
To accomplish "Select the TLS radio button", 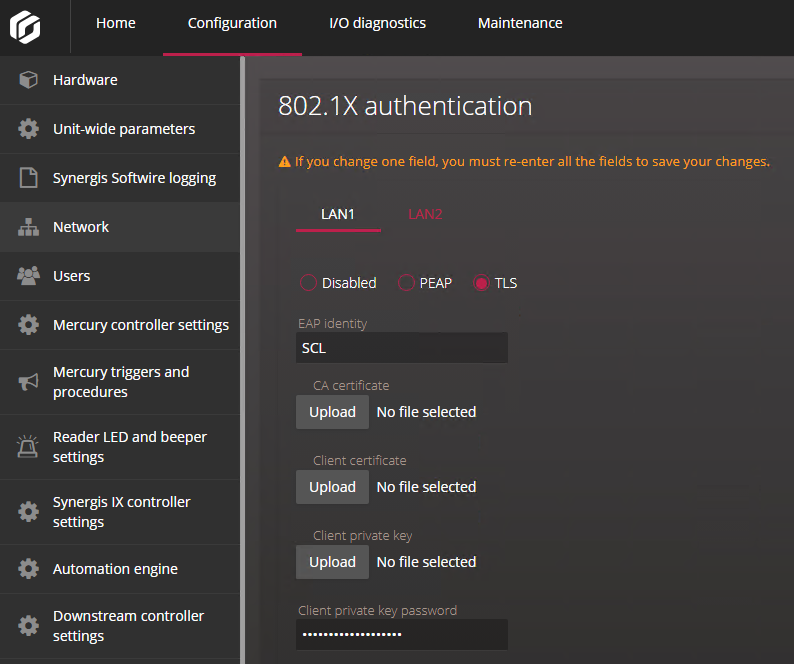I will pos(481,283).
